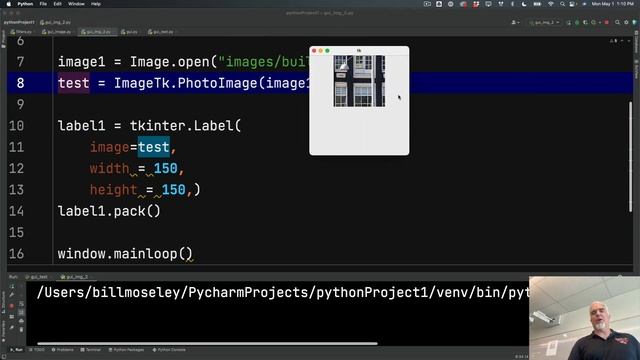Screen dimensions: 640x360
Task: Click the green Debug bug icon
Action: 577,22
